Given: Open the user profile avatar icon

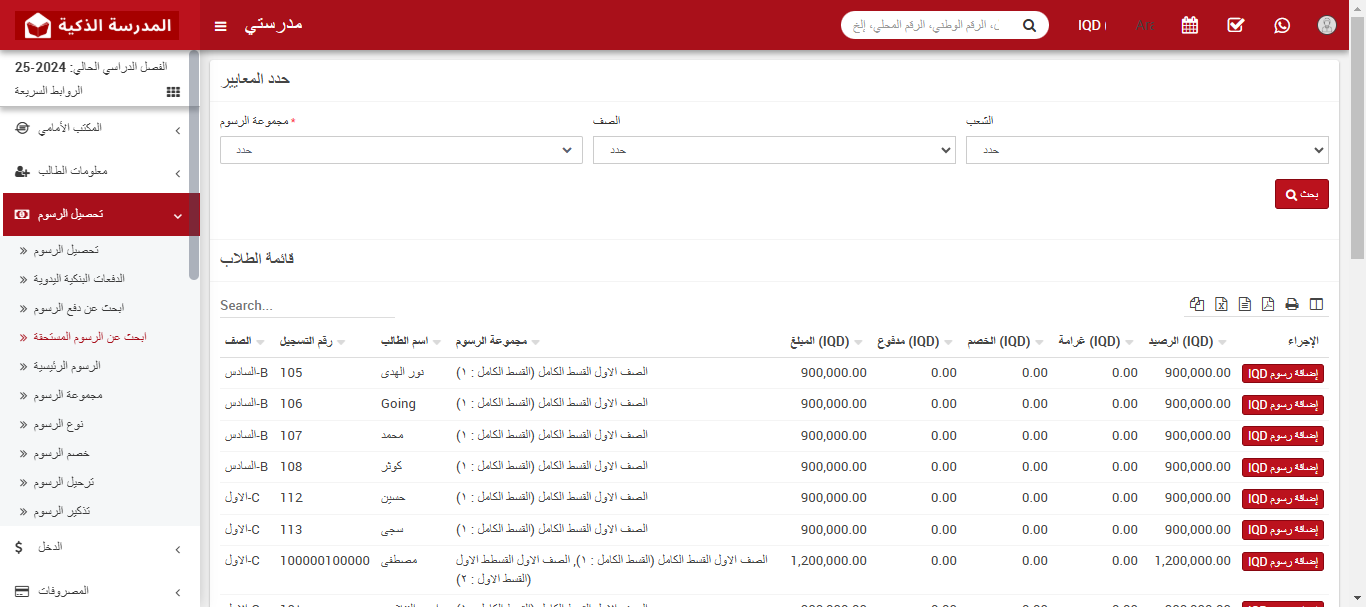Looking at the screenshot, I should click(x=1327, y=25).
